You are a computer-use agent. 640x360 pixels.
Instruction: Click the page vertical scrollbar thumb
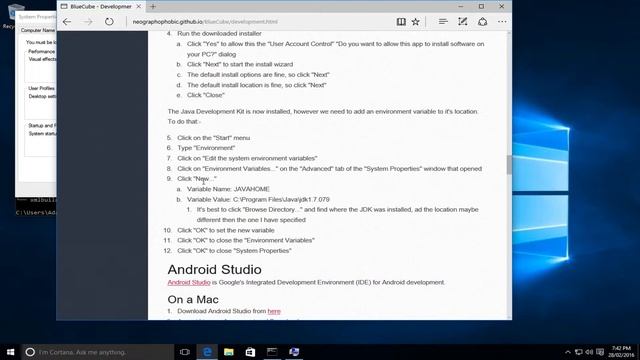[509, 165]
